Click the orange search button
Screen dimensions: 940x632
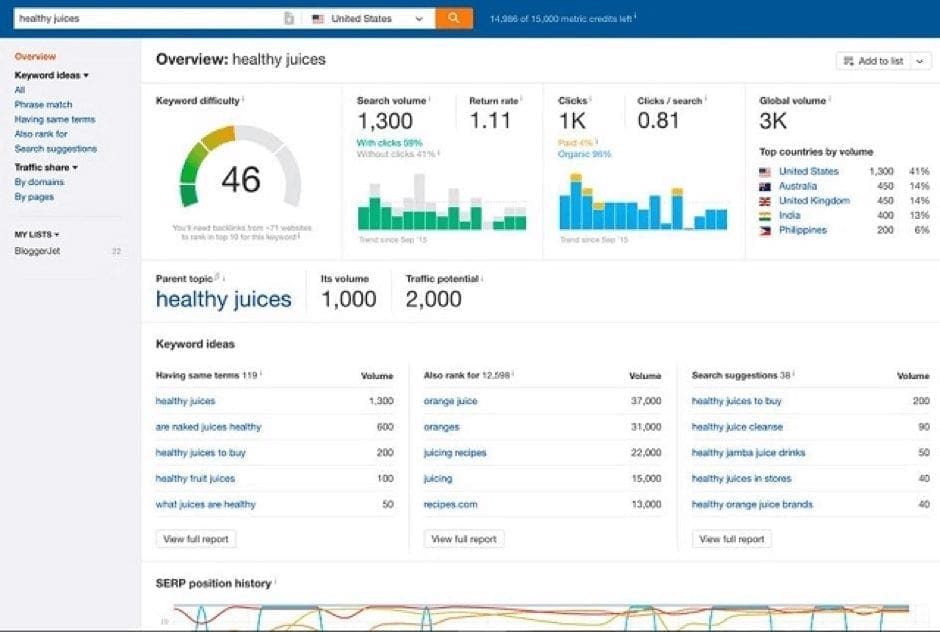click(454, 17)
